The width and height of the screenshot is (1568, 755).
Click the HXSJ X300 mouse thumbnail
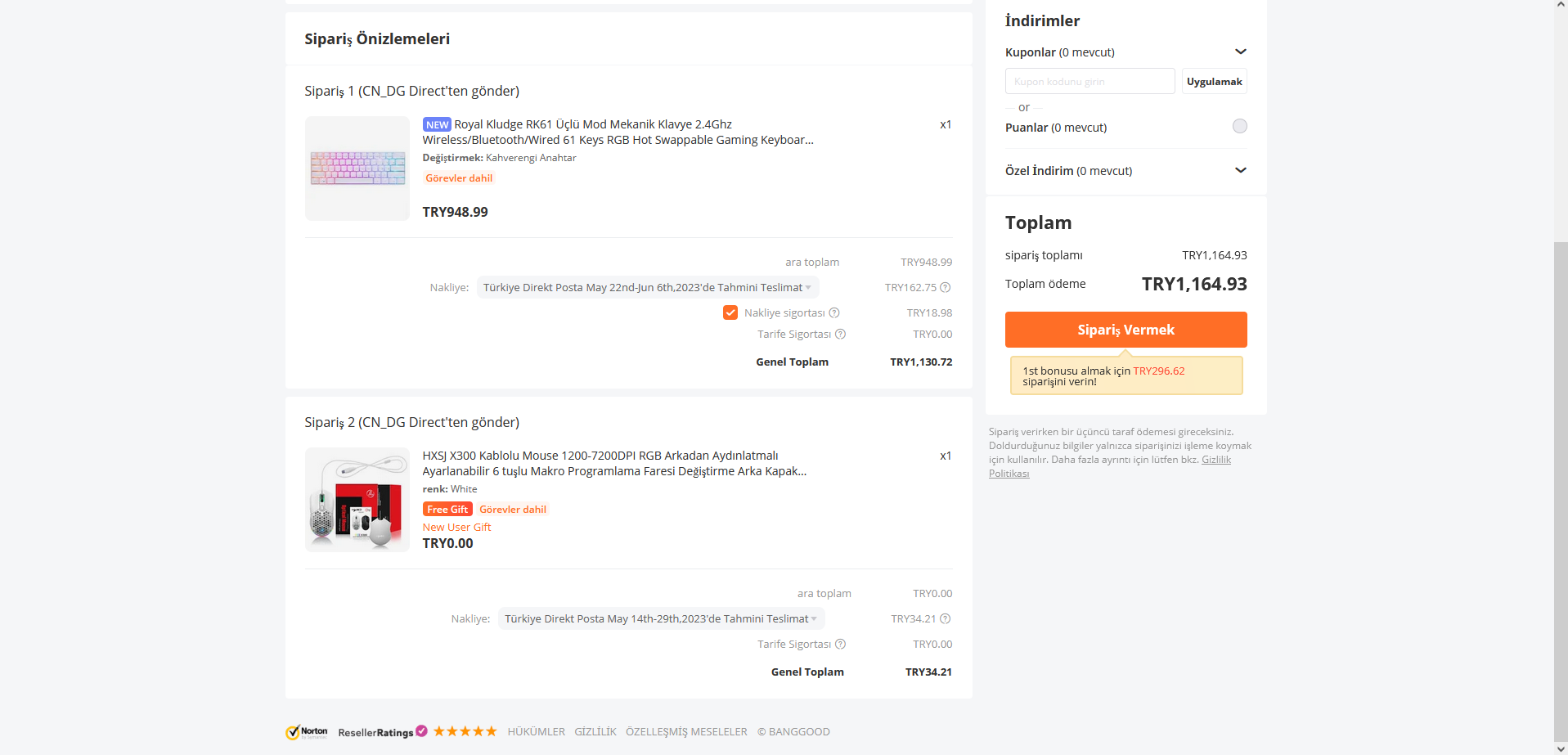click(x=357, y=500)
